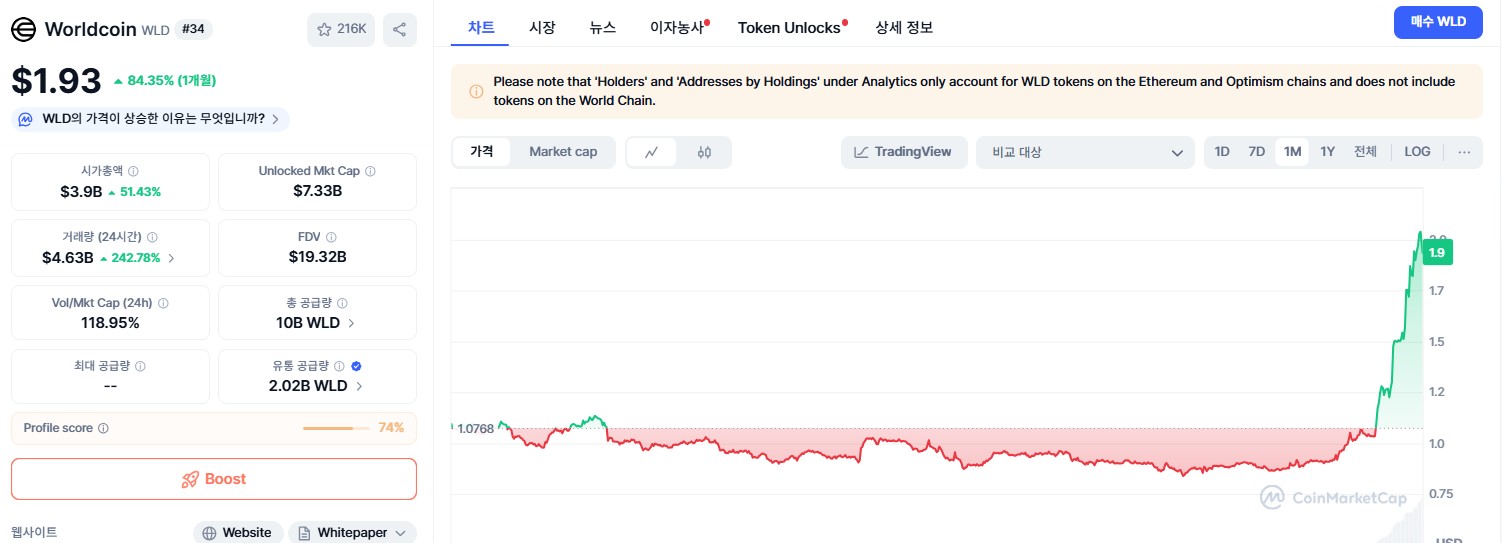Click the Boost button
The image size is (1502, 543).
click(214, 479)
